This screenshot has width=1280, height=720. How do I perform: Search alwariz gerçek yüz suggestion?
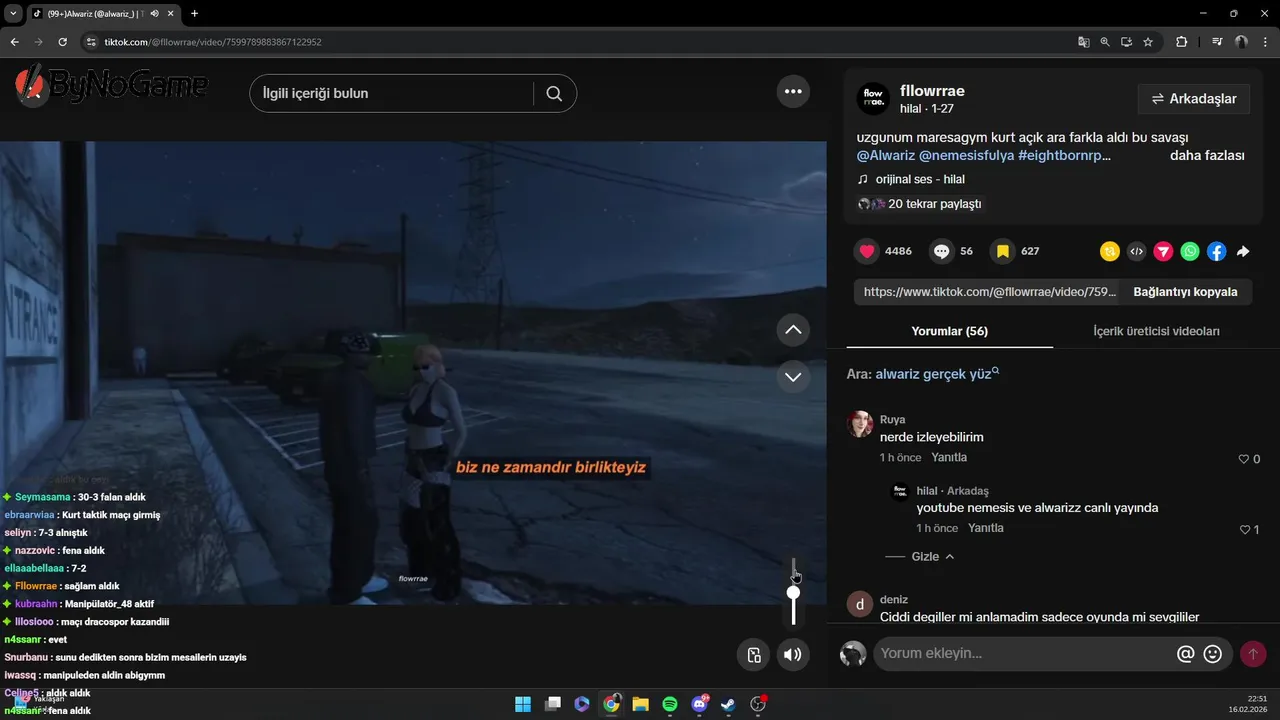click(937, 374)
